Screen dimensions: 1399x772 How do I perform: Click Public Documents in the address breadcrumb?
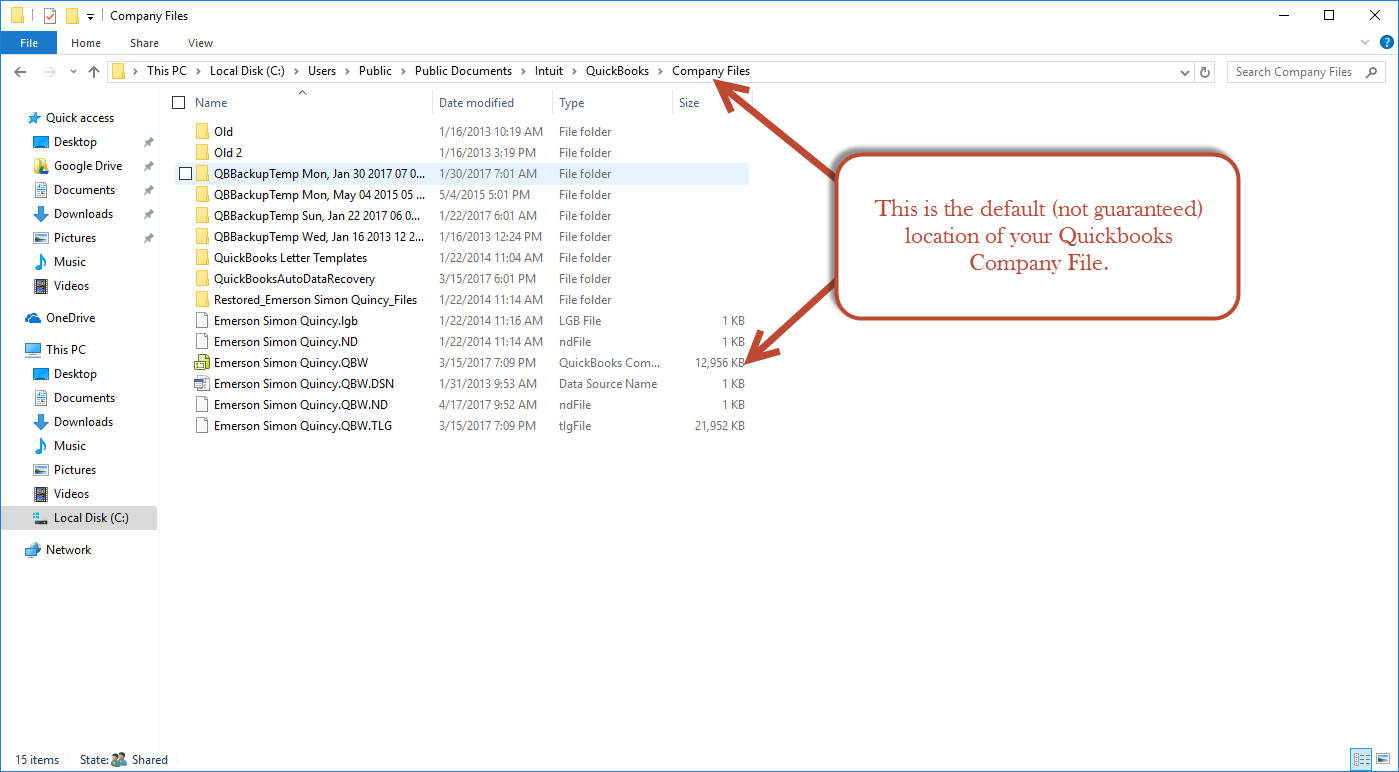[x=463, y=71]
